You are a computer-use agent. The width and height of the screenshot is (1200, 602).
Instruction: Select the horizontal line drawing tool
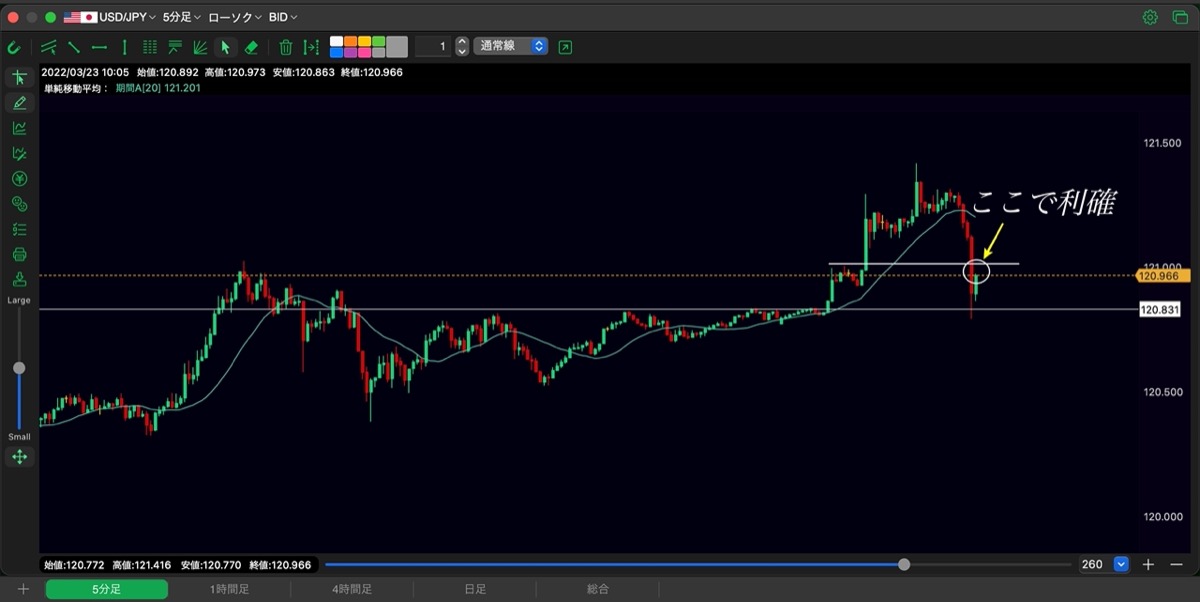pyautogui.click(x=99, y=47)
